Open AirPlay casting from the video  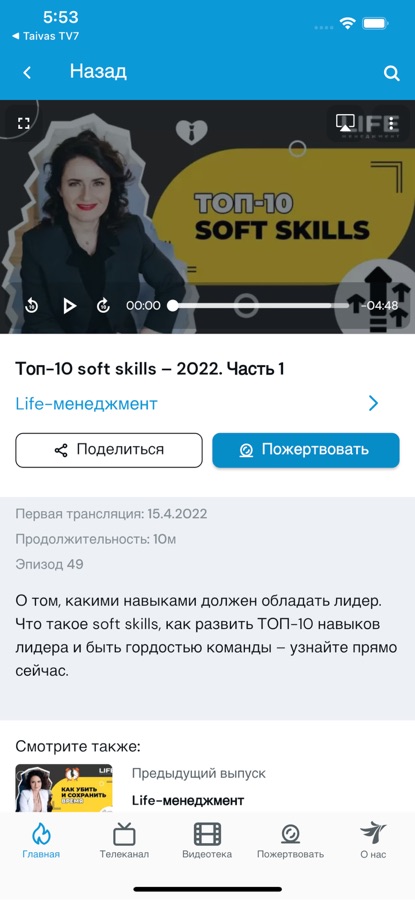point(344,123)
